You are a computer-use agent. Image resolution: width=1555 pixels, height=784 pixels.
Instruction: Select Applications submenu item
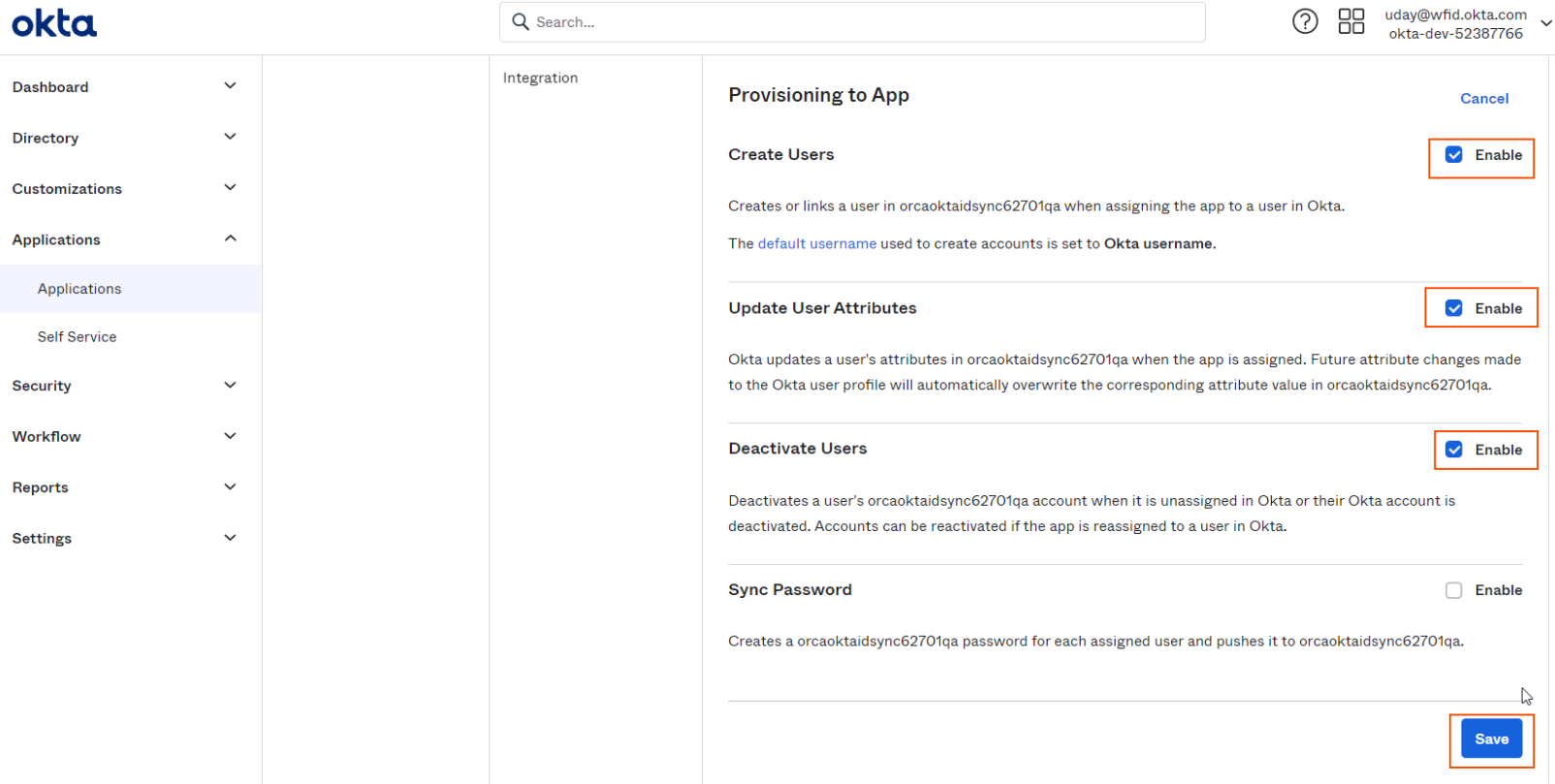point(131,289)
